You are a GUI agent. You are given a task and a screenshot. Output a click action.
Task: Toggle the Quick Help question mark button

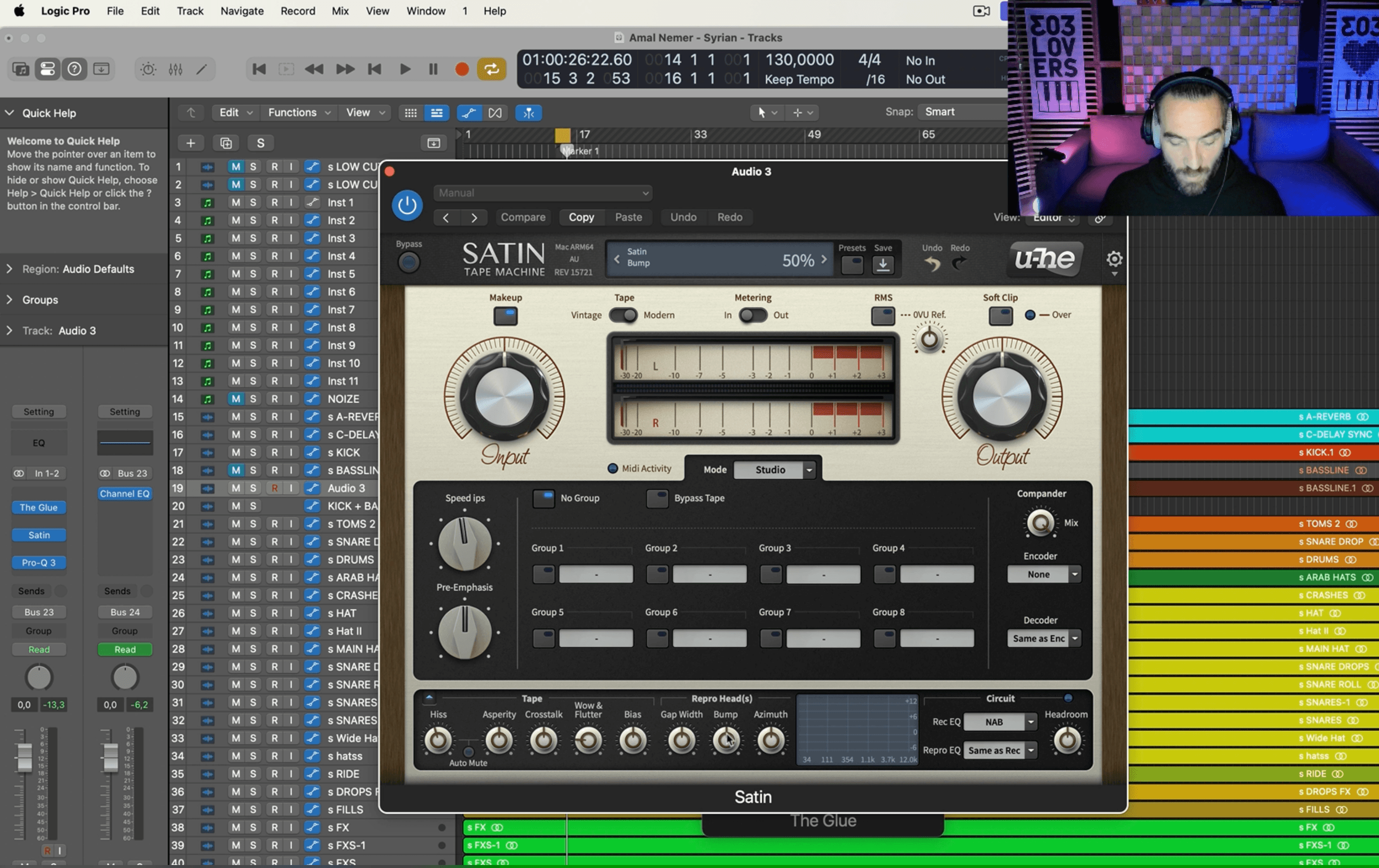[74, 69]
